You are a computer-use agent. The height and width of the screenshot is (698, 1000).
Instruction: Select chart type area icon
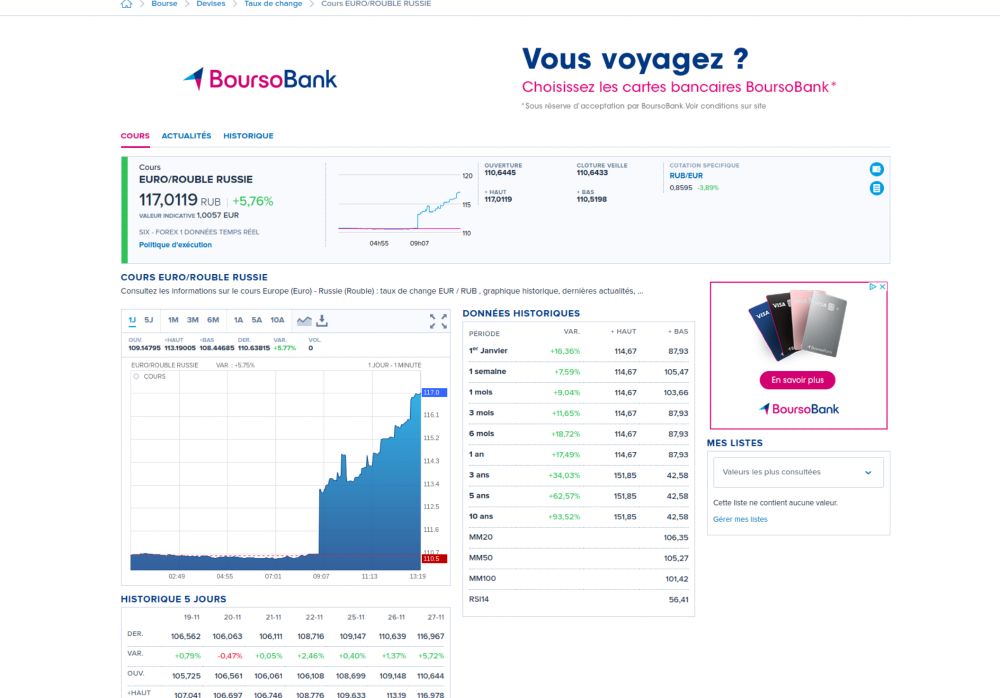point(304,320)
